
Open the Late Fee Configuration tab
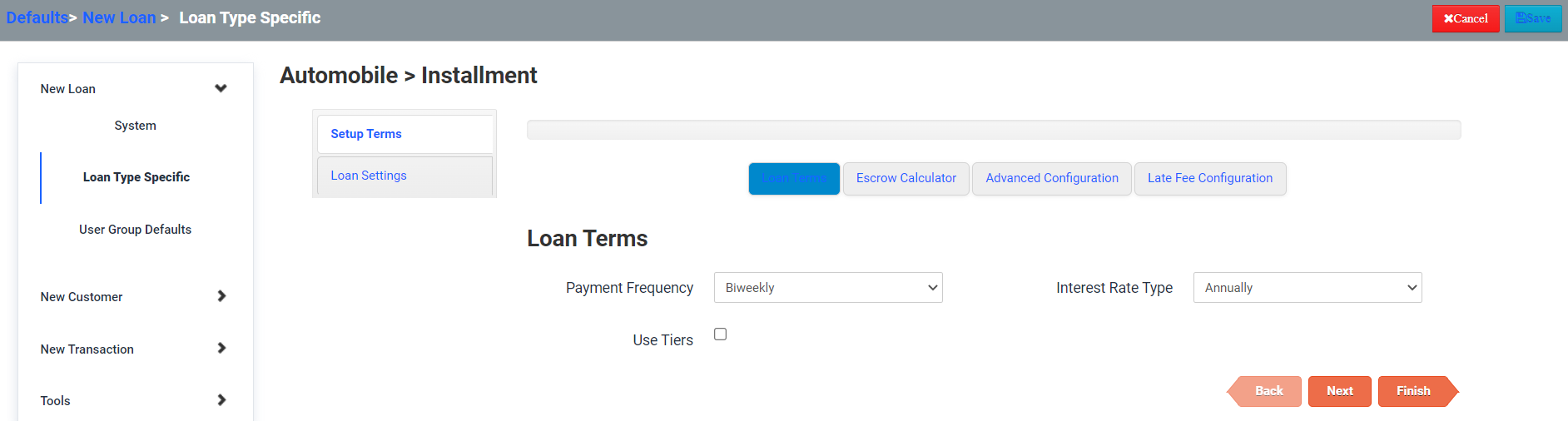click(1210, 178)
